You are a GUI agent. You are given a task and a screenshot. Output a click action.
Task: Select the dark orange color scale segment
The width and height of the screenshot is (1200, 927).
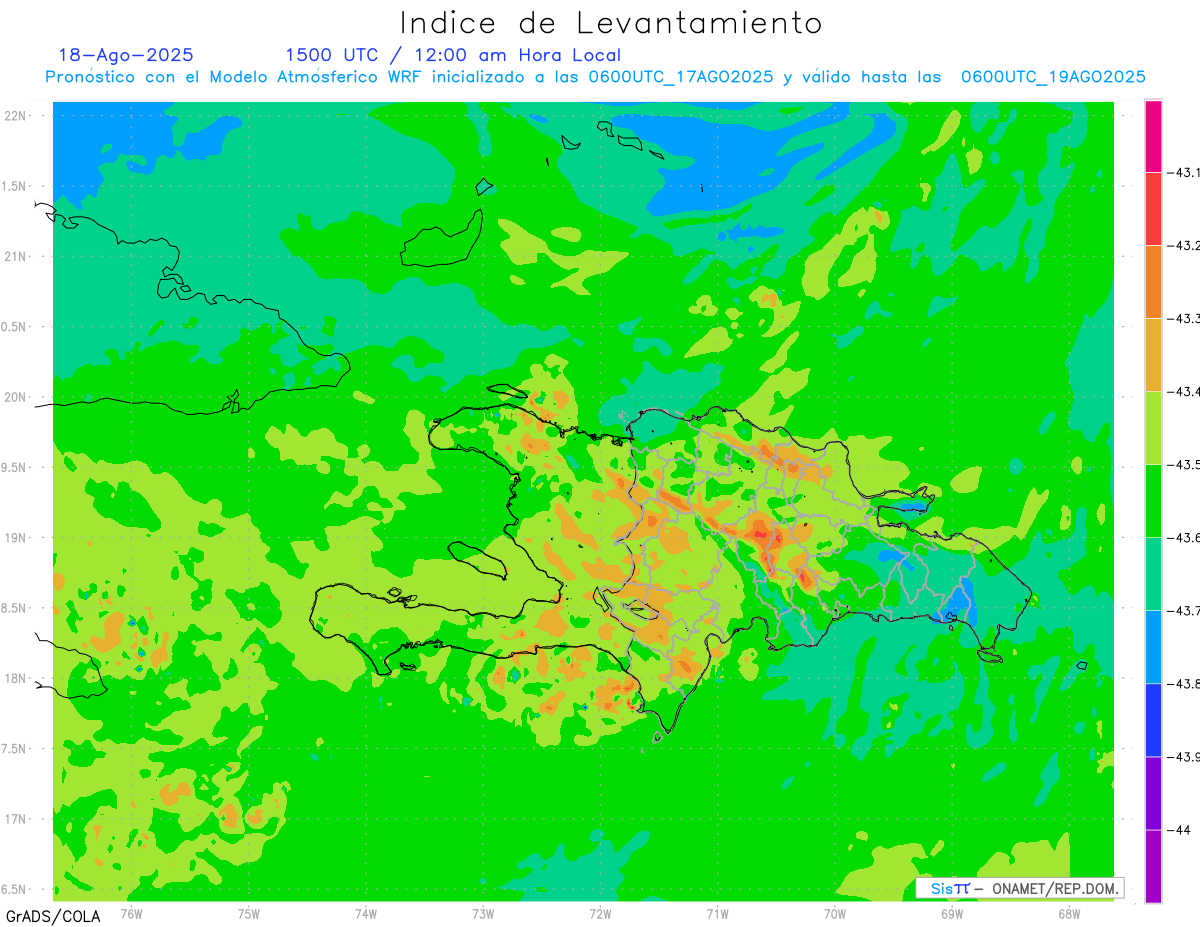1153,281
